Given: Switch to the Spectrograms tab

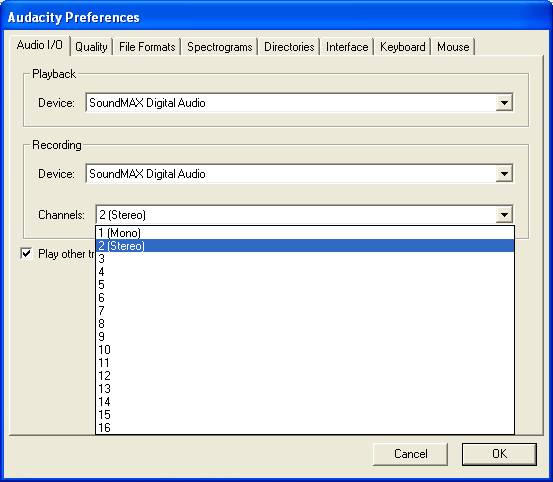Looking at the screenshot, I should [219, 47].
